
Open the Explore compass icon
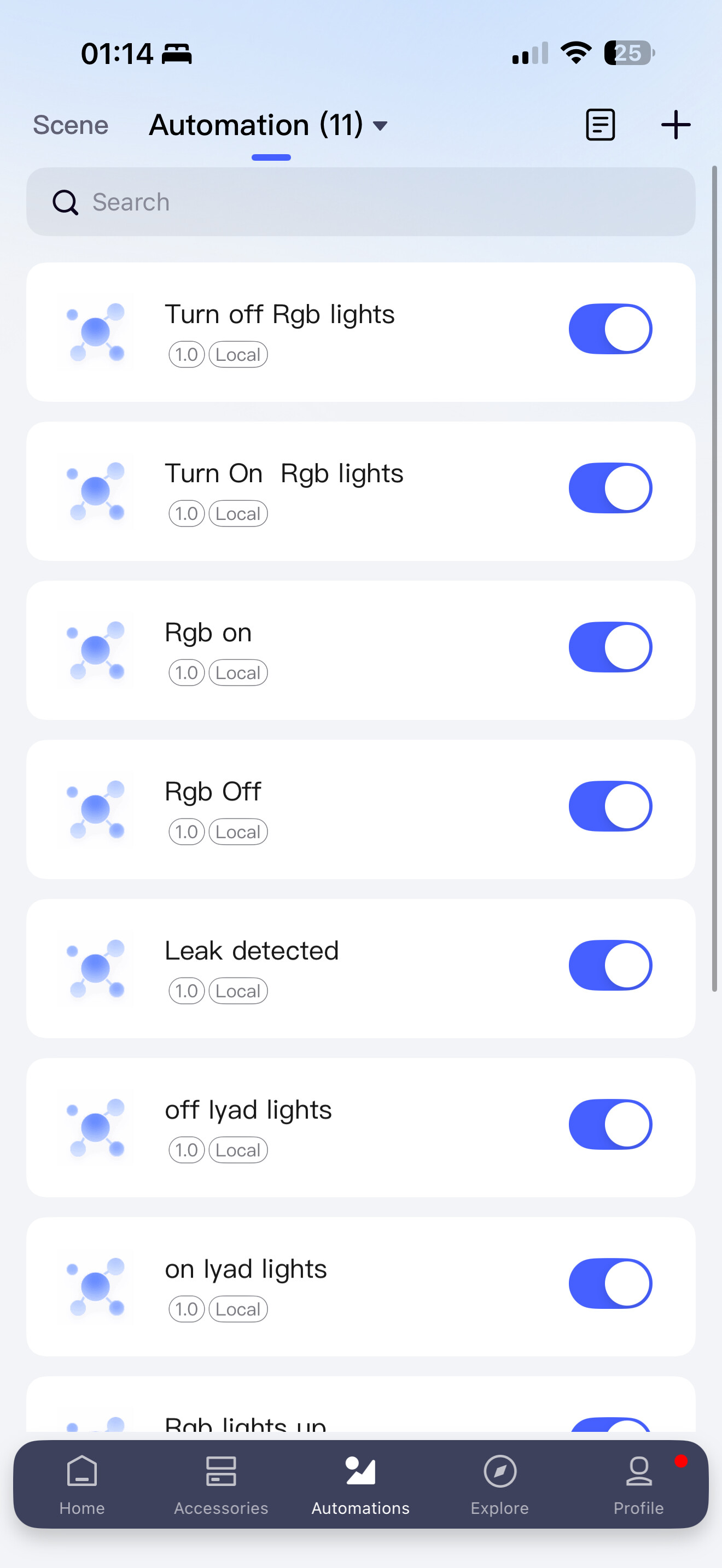(500, 1471)
